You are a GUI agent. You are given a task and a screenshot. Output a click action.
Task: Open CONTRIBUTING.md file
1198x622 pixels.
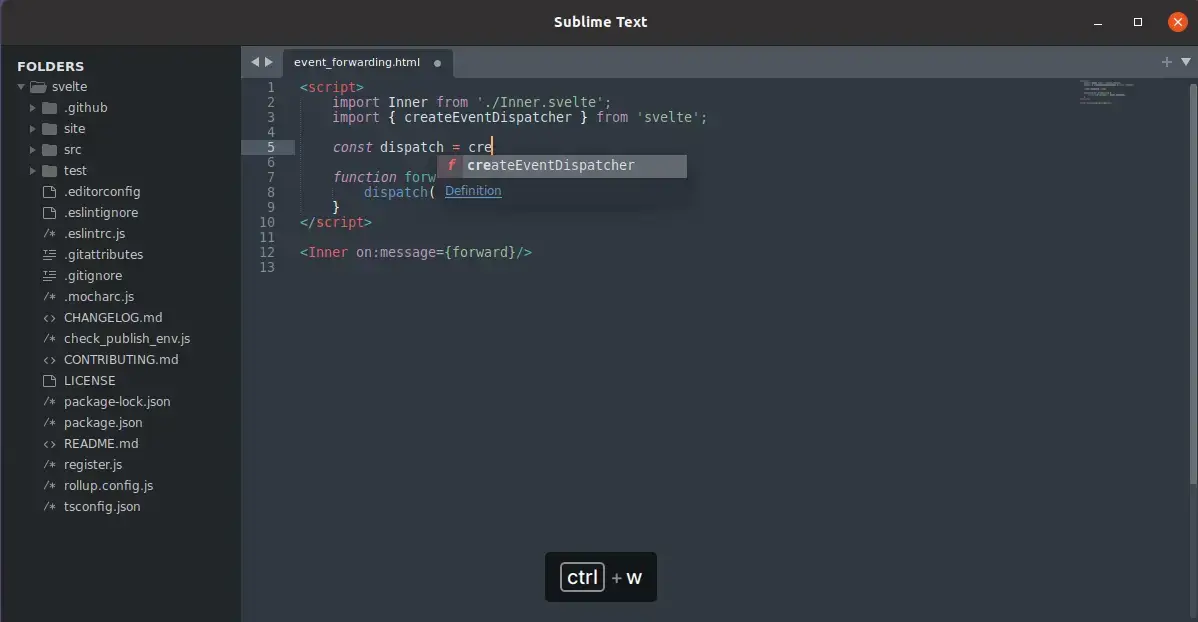[121, 360]
